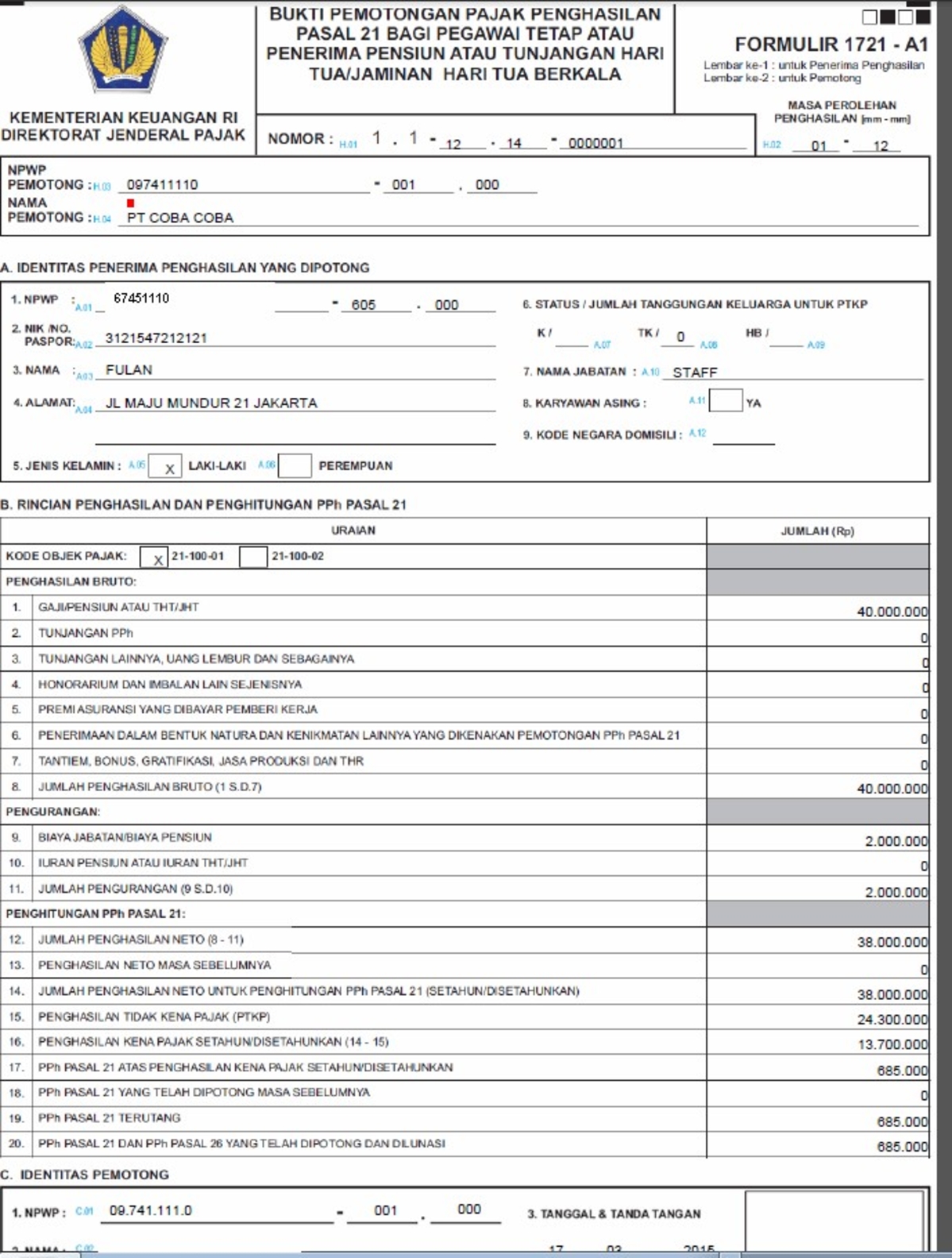Click the page indicator squares above FORMULIR 1721 - A1

pyautogui.click(x=896, y=17)
